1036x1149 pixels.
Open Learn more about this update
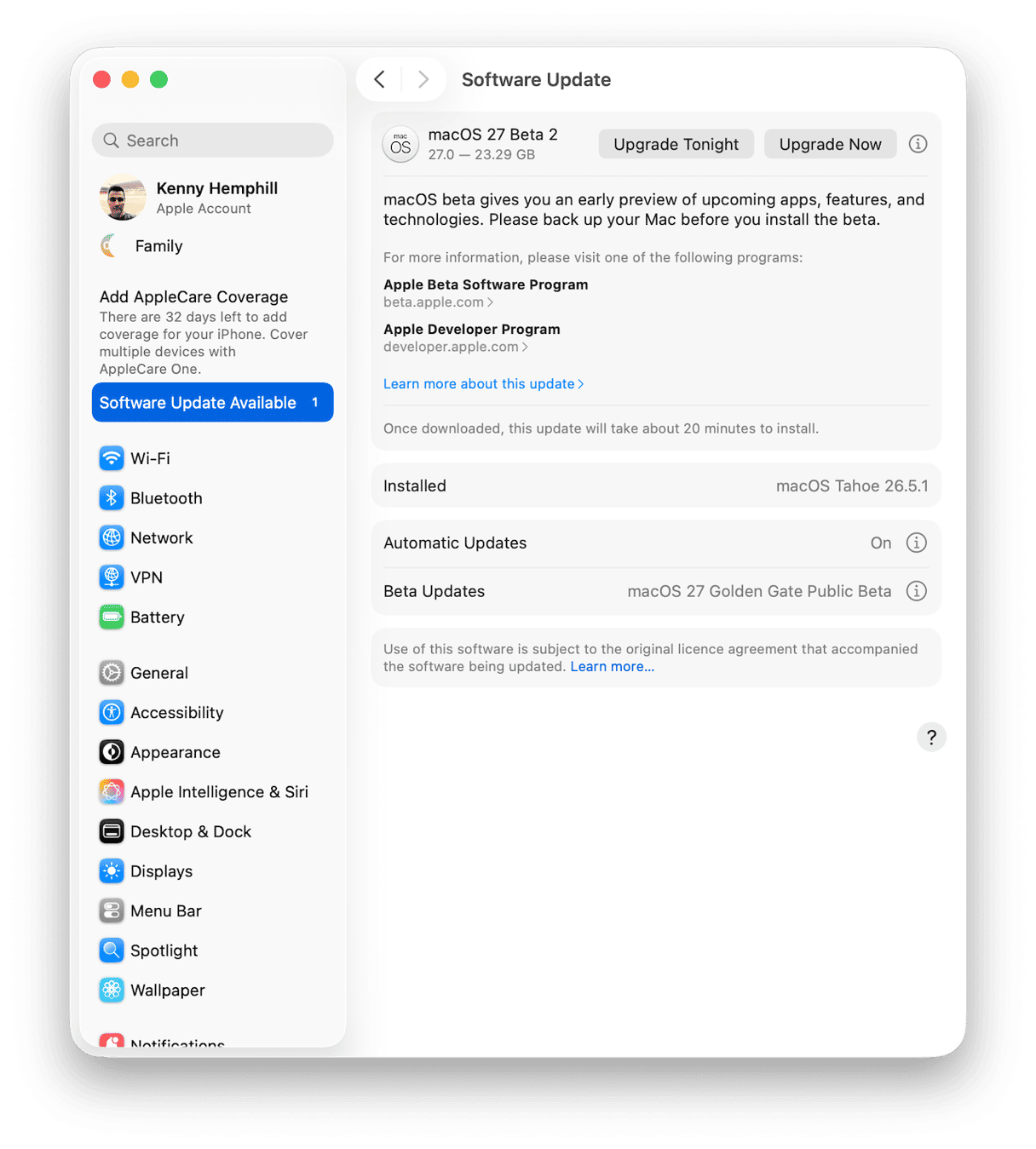click(x=483, y=384)
